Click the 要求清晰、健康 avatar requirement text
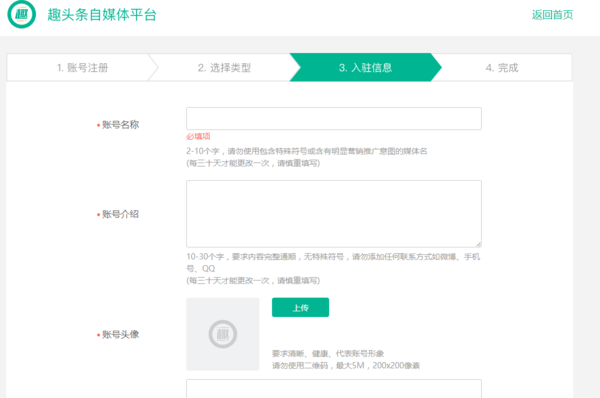This screenshot has height=398, width=600. [328, 354]
